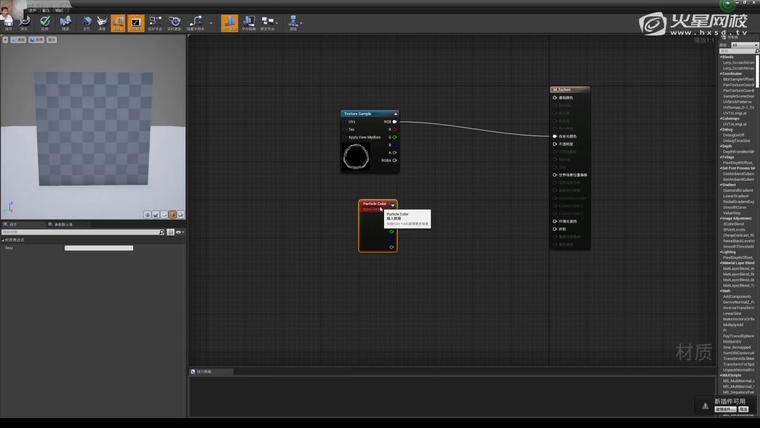The height and width of the screenshot is (428, 760).
Task: Click the Texture Sample preview thumbnail
Action: [356, 155]
